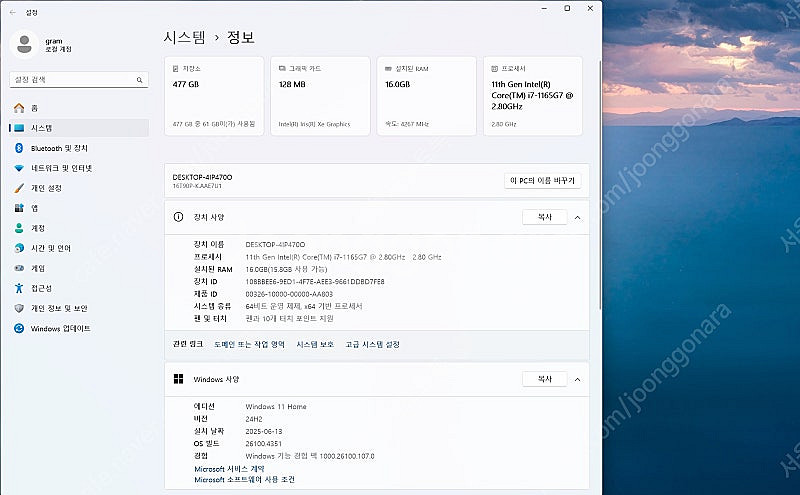Click the 24H2 version value

(254, 419)
